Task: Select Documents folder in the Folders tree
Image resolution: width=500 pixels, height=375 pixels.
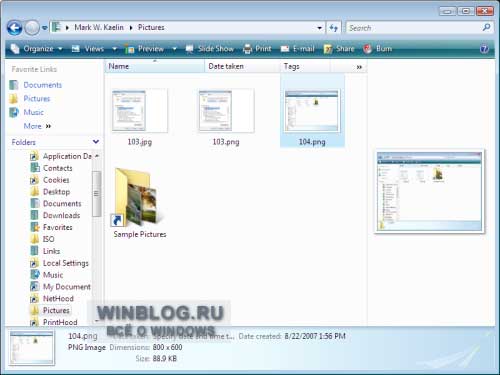Action: 56,204
